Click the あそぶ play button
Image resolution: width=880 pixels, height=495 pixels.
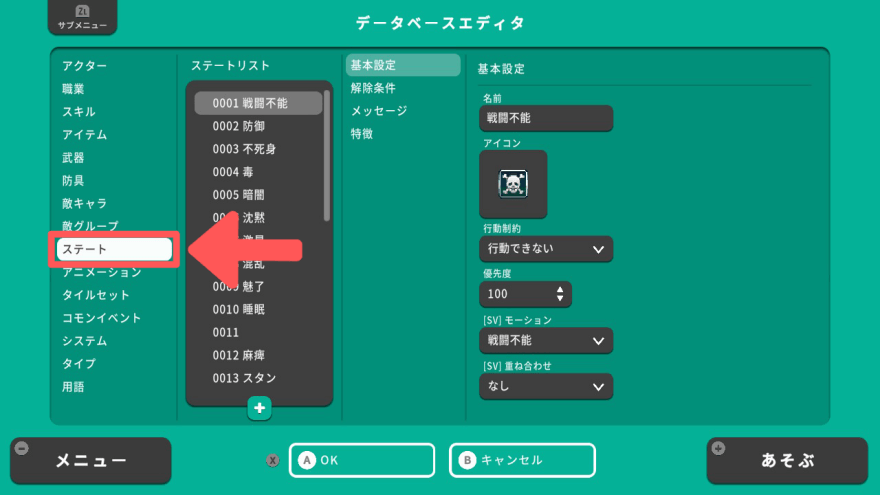click(787, 461)
